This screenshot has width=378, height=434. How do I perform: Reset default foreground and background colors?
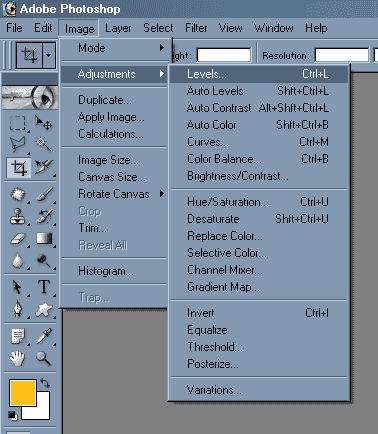click(x=13, y=416)
